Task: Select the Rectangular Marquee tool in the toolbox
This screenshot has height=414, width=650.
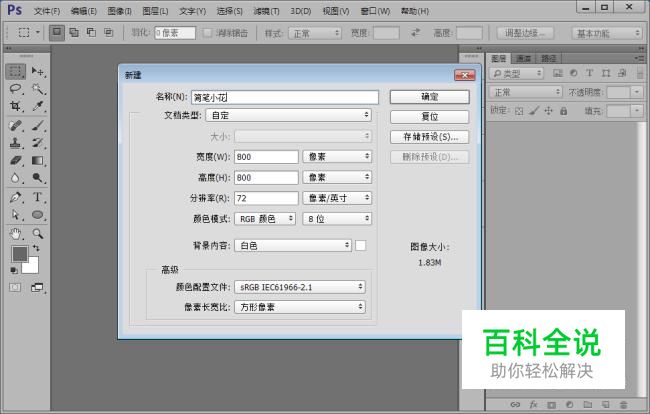Action: point(16,72)
